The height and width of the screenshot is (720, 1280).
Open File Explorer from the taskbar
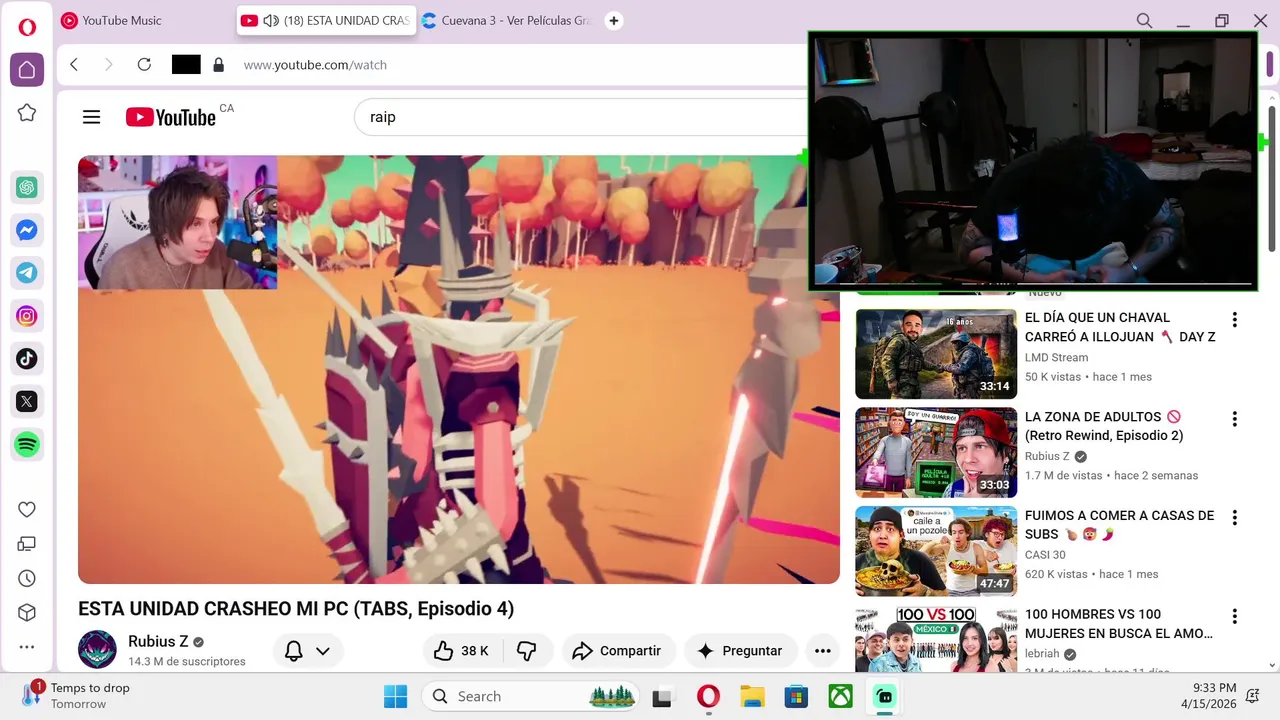[x=752, y=696]
